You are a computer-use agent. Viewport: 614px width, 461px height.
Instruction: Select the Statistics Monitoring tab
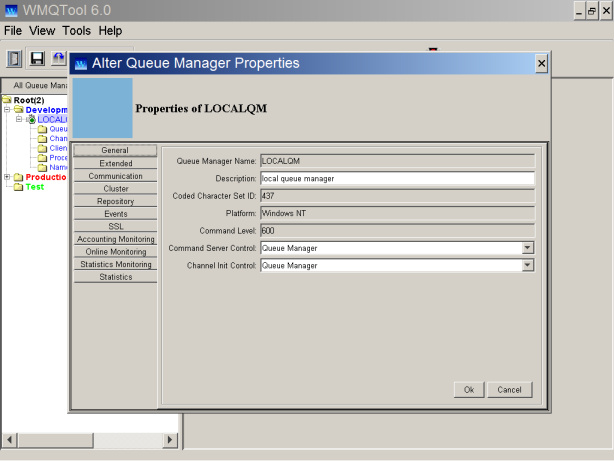[x=115, y=264]
